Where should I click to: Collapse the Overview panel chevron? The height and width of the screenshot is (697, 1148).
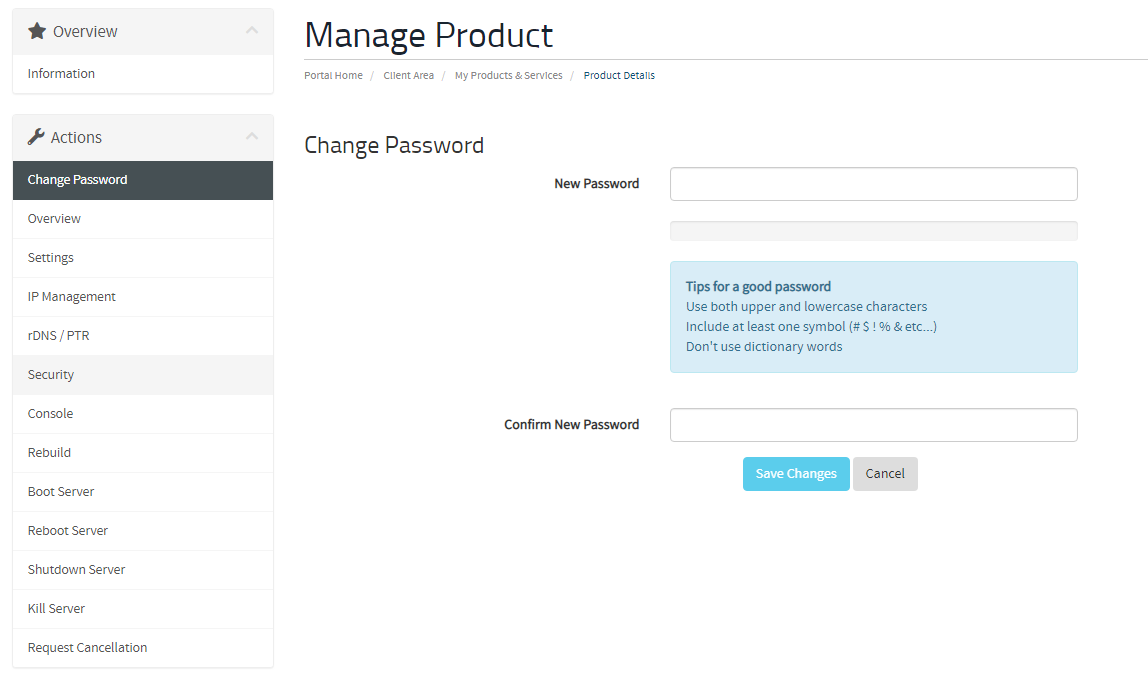point(252,31)
